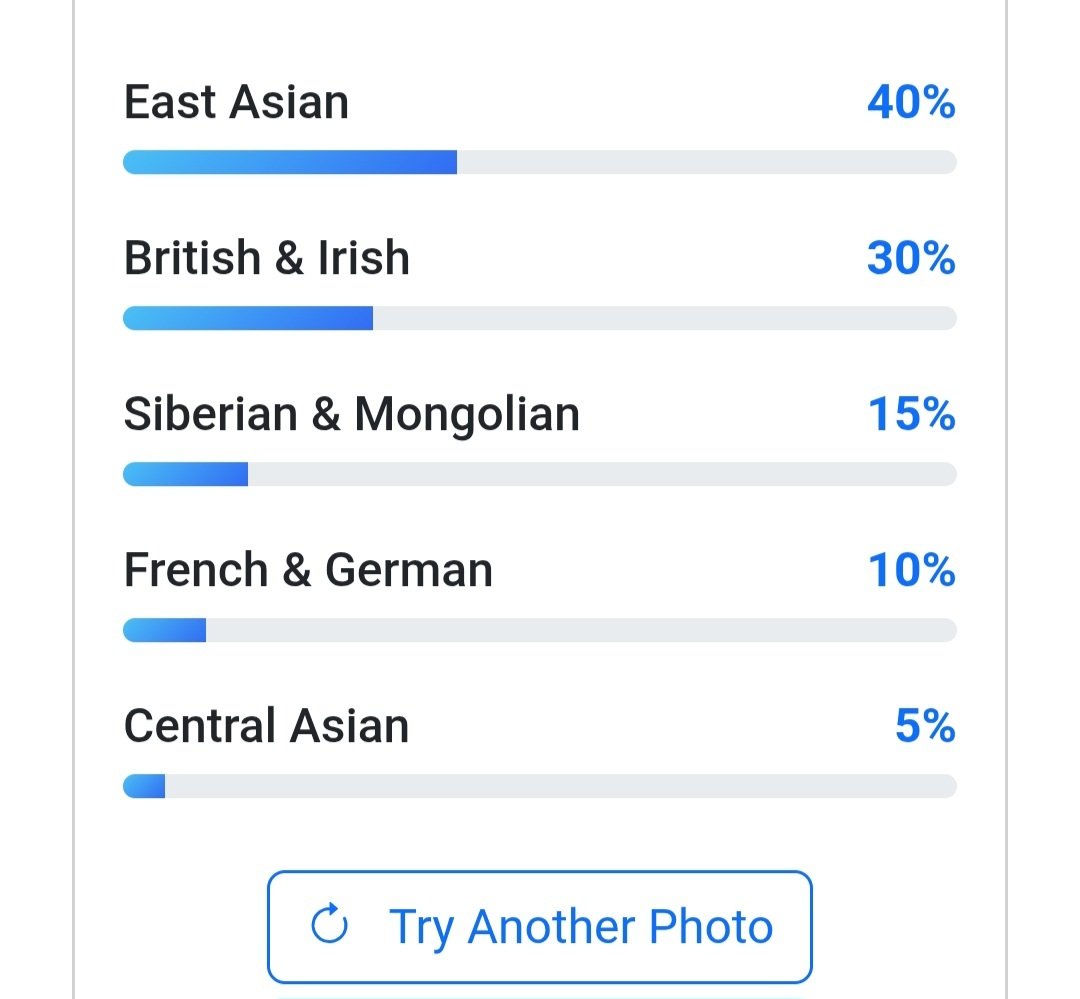Click the British & Irish label
The height and width of the screenshot is (999, 1080).
(267, 258)
